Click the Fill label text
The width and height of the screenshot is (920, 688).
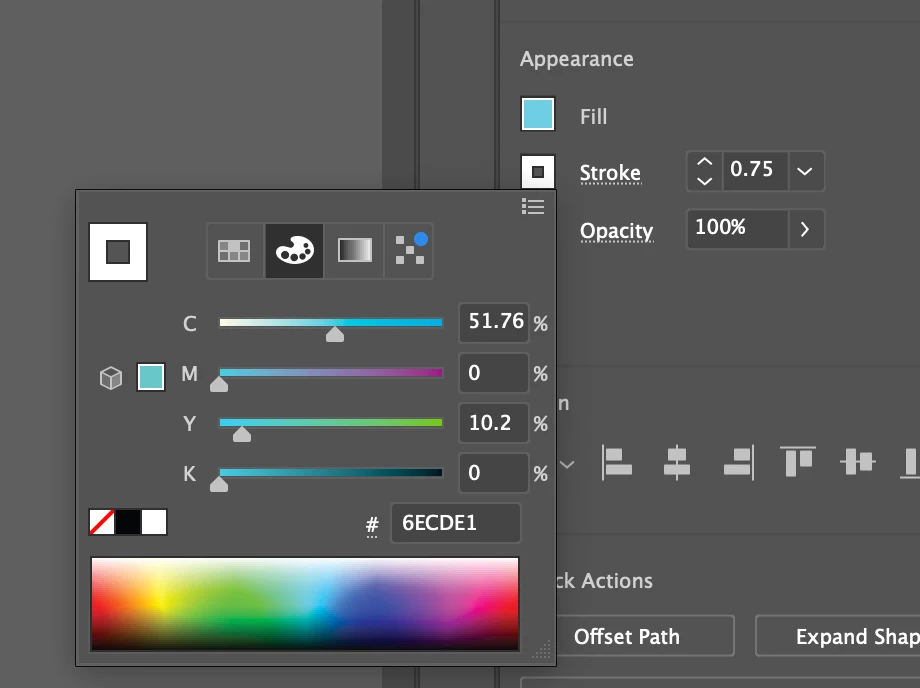(x=594, y=117)
